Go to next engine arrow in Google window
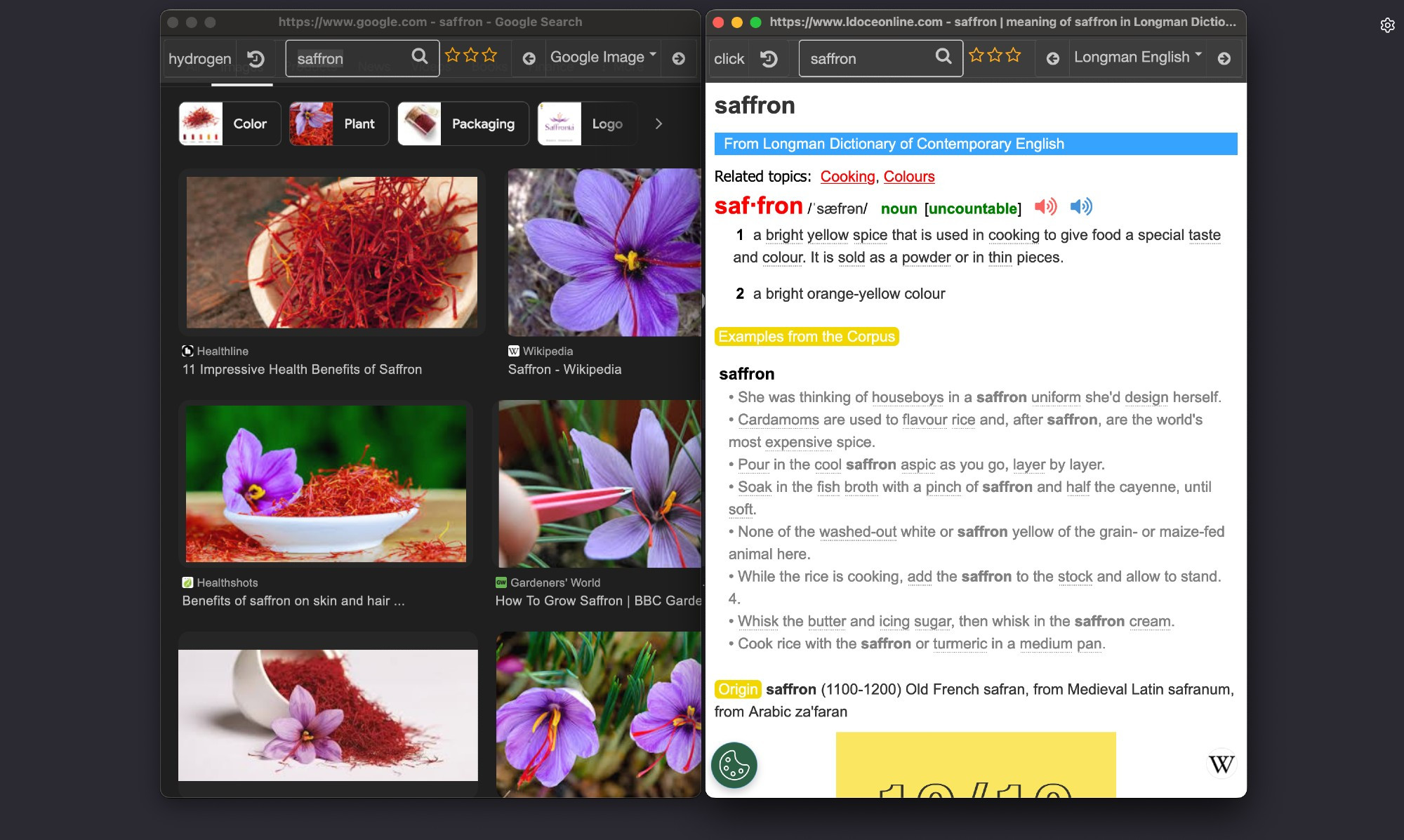The height and width of the screenshot is (840, 1404). tap(679, 59)
